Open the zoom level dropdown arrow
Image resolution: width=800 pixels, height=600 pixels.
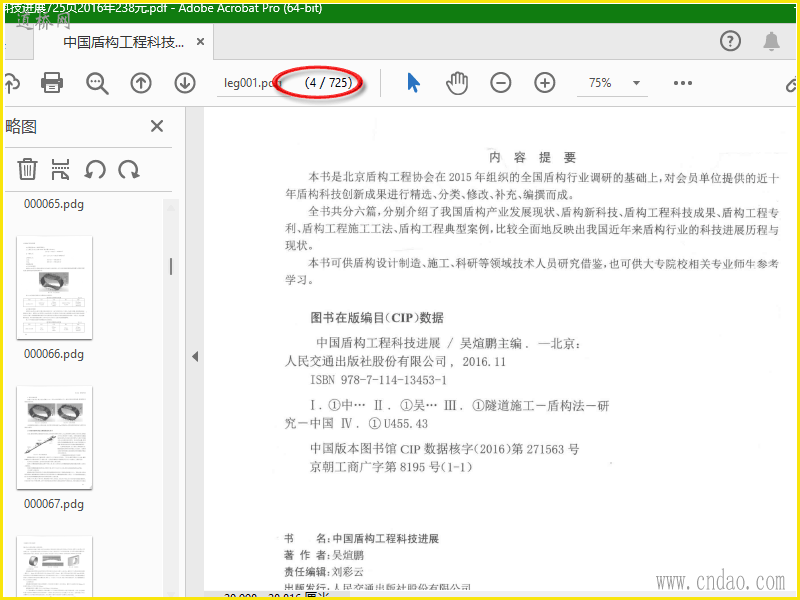636,83
